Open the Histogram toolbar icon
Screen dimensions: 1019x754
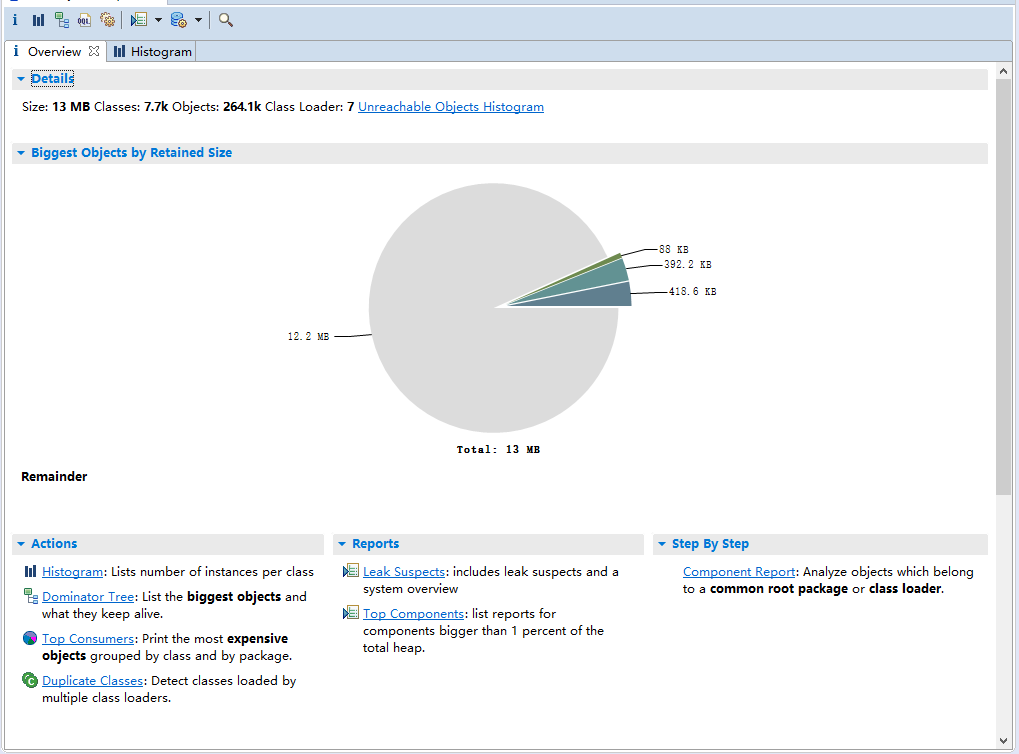click(38, 20)
